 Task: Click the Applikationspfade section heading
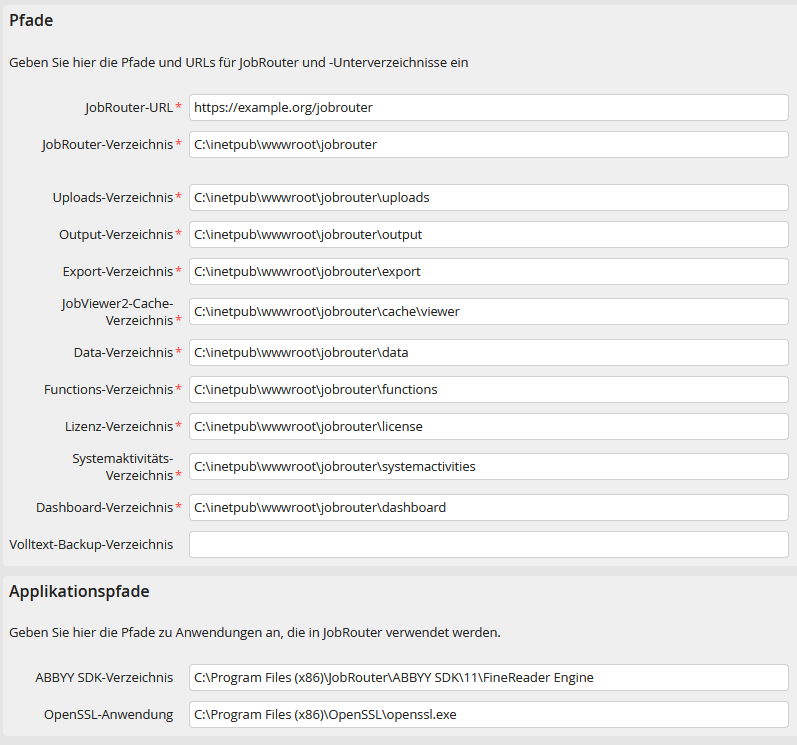coord(79,592)
